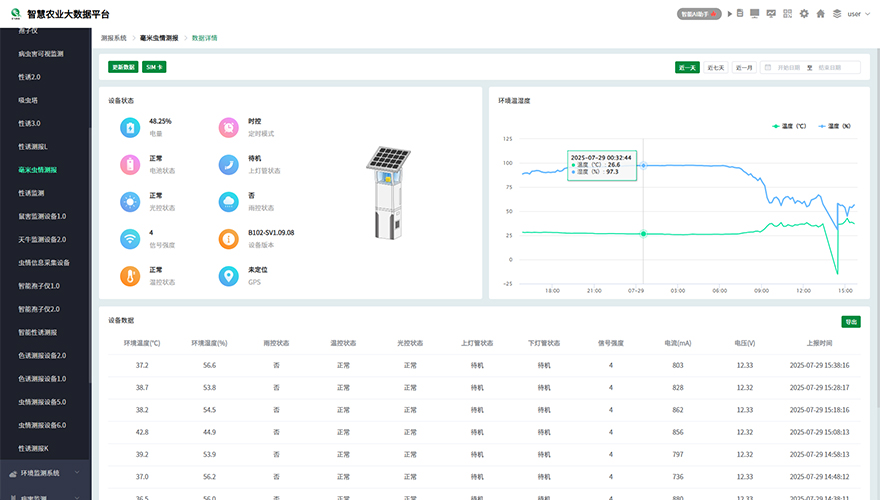Select 智能性诱测报 from the sidebar
Image resolution: width=880 pixels, height=500 pixels.
coord(38,332)
